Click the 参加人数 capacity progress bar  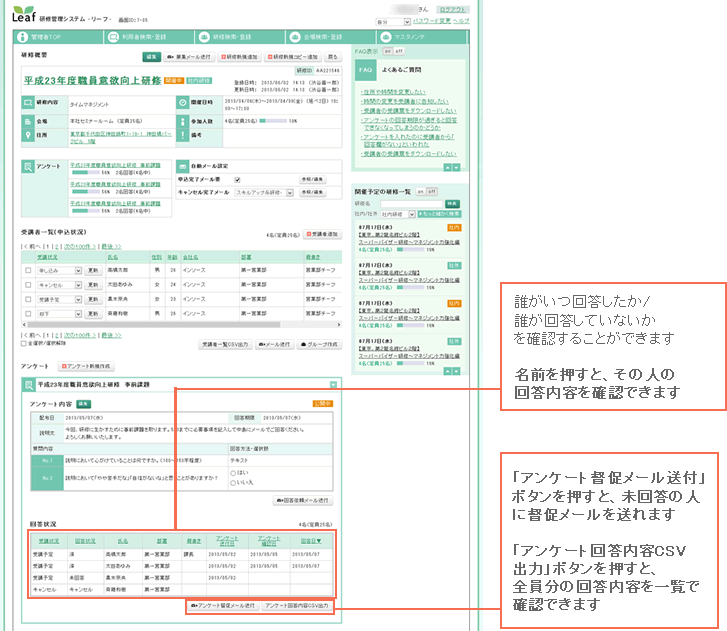click(x=273, y=121)
